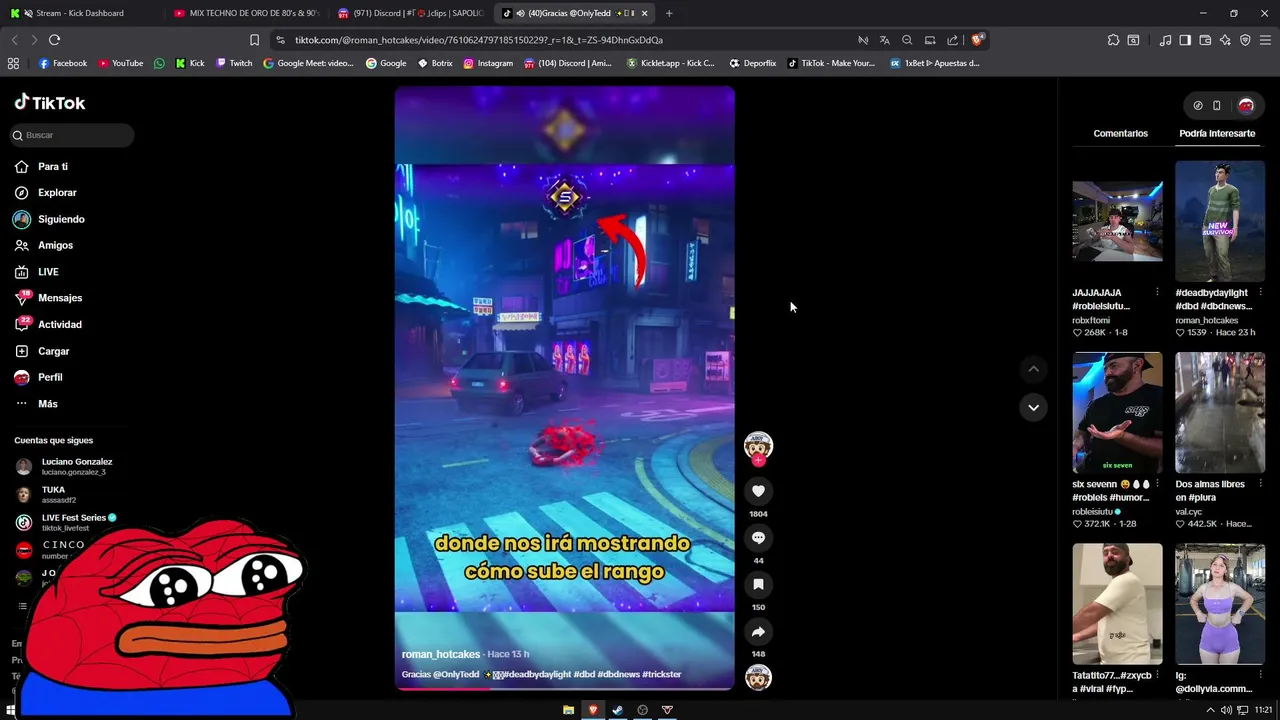
Task: Open the New Survivor video thumbnail
Action: [x=1219, y=221]
